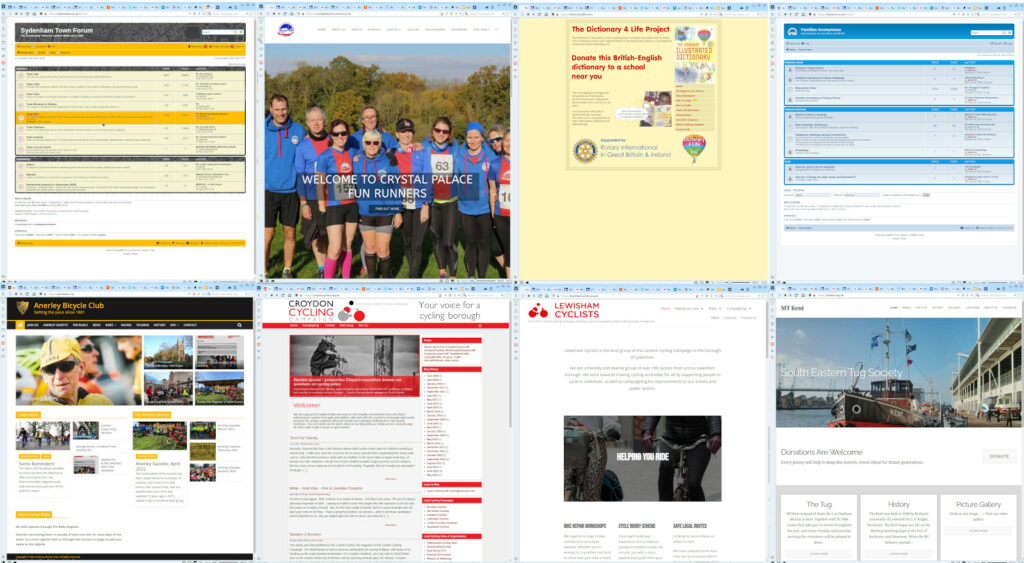The image size is (1024, 563).
Task: Open the church thumbnail on Anerley Bicycle Club
Action: point(168,353)
